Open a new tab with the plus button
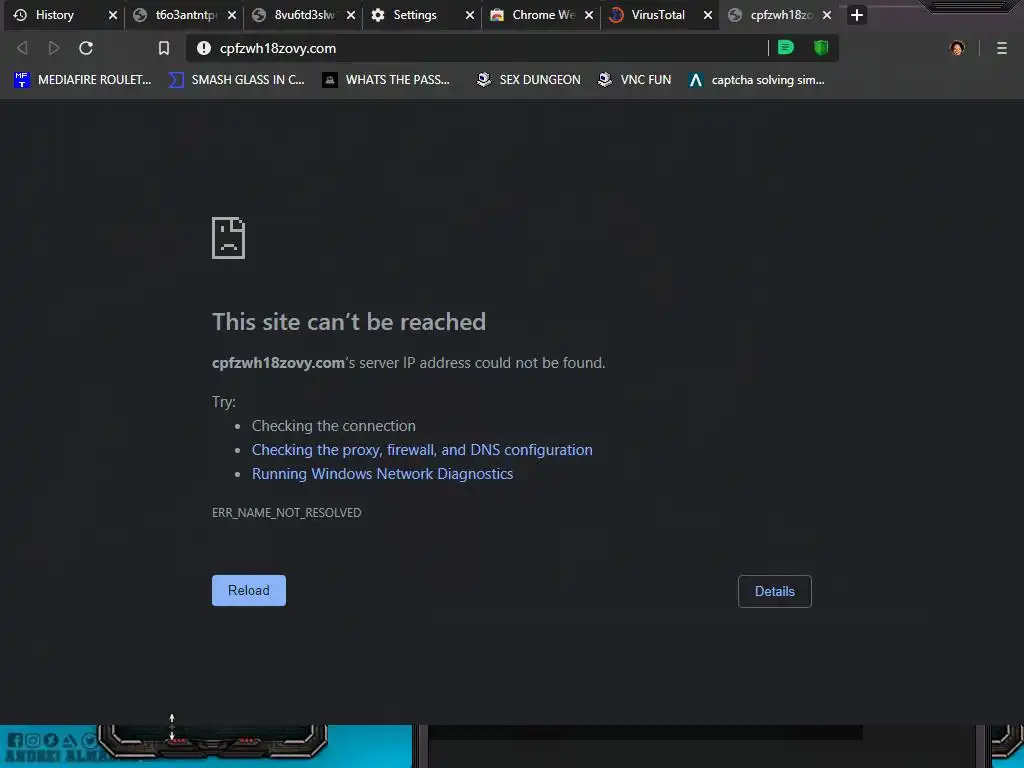The image size is (1024, 768). [857, 15]
